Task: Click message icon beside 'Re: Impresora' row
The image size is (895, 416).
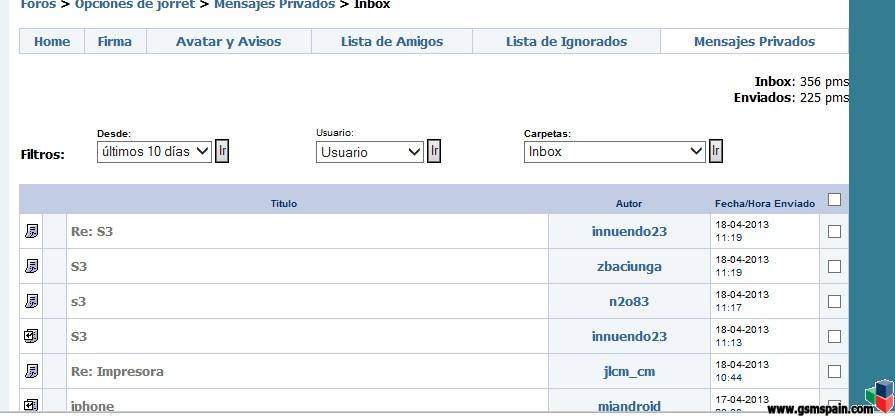Action: [x=31, y=371]
